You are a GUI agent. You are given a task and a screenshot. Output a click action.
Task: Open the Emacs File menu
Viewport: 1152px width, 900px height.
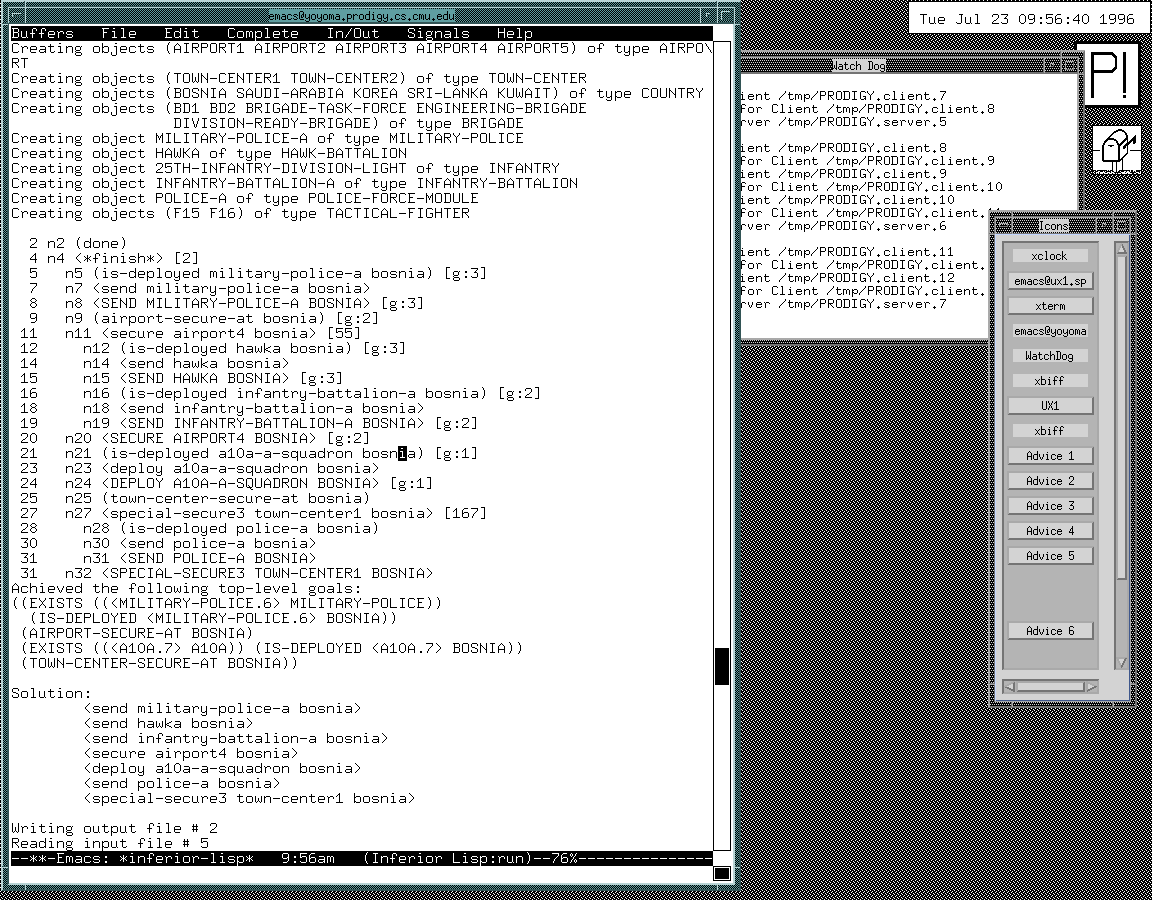pos(119,33)
